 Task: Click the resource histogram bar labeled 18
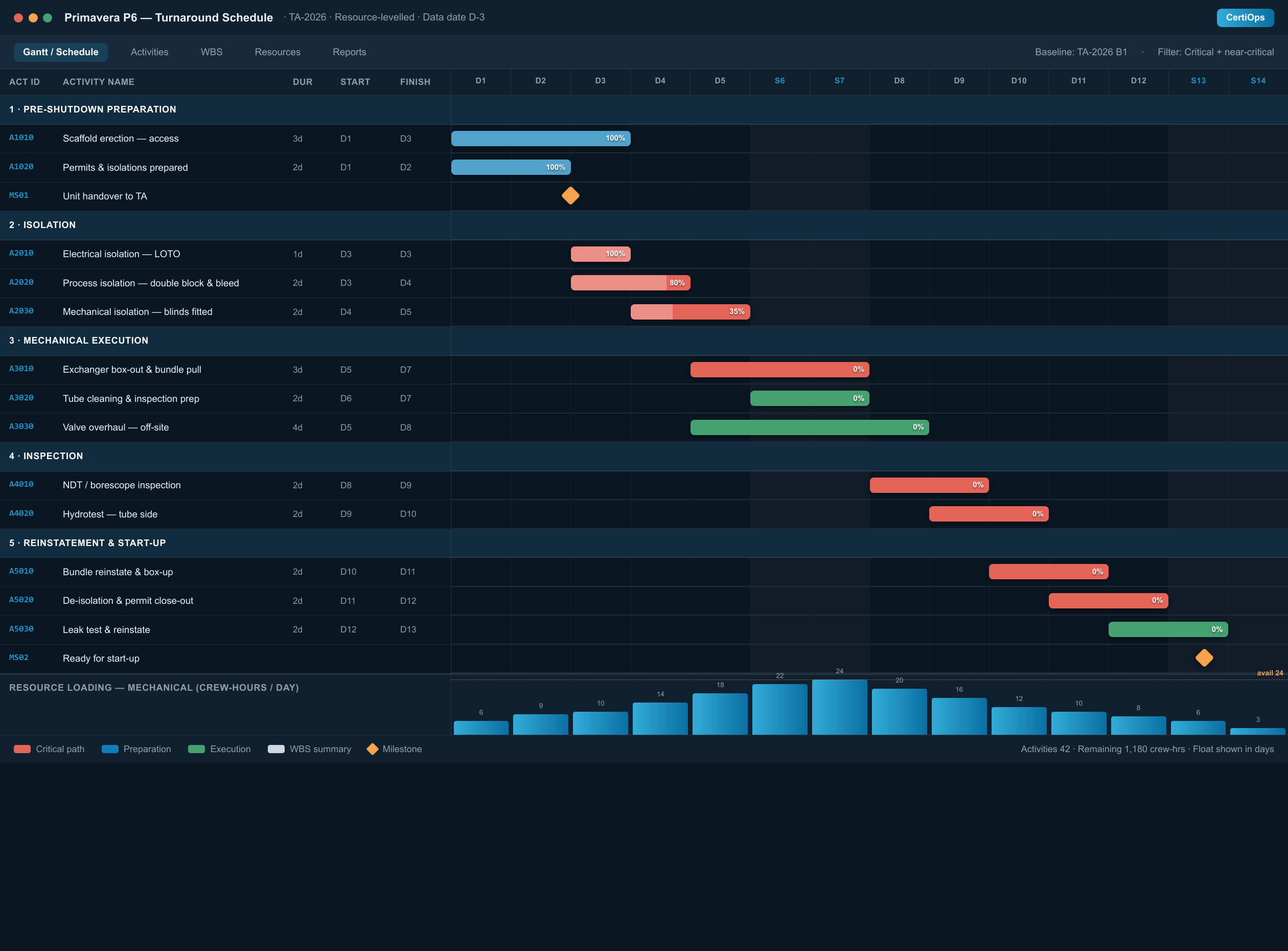[720, 714]
